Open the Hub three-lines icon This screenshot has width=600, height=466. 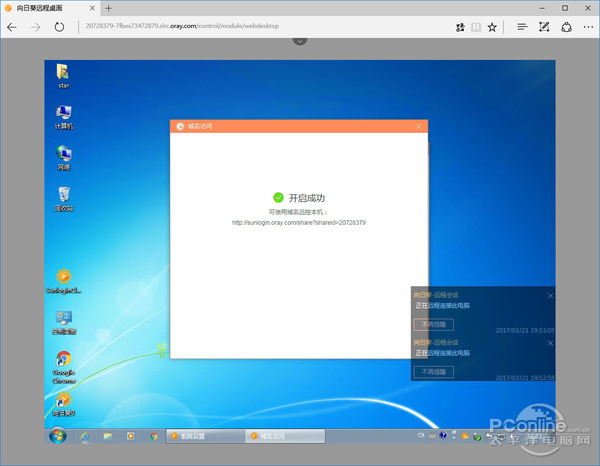coord(522,27)
